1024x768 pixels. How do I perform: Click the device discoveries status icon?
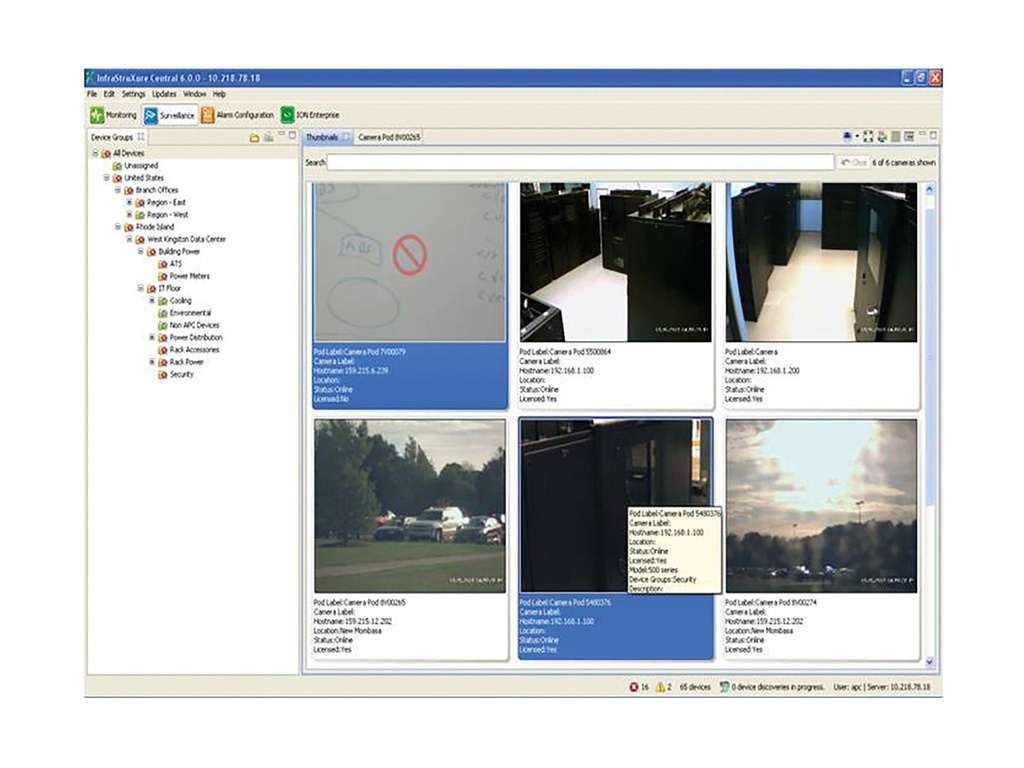(724, 687)
